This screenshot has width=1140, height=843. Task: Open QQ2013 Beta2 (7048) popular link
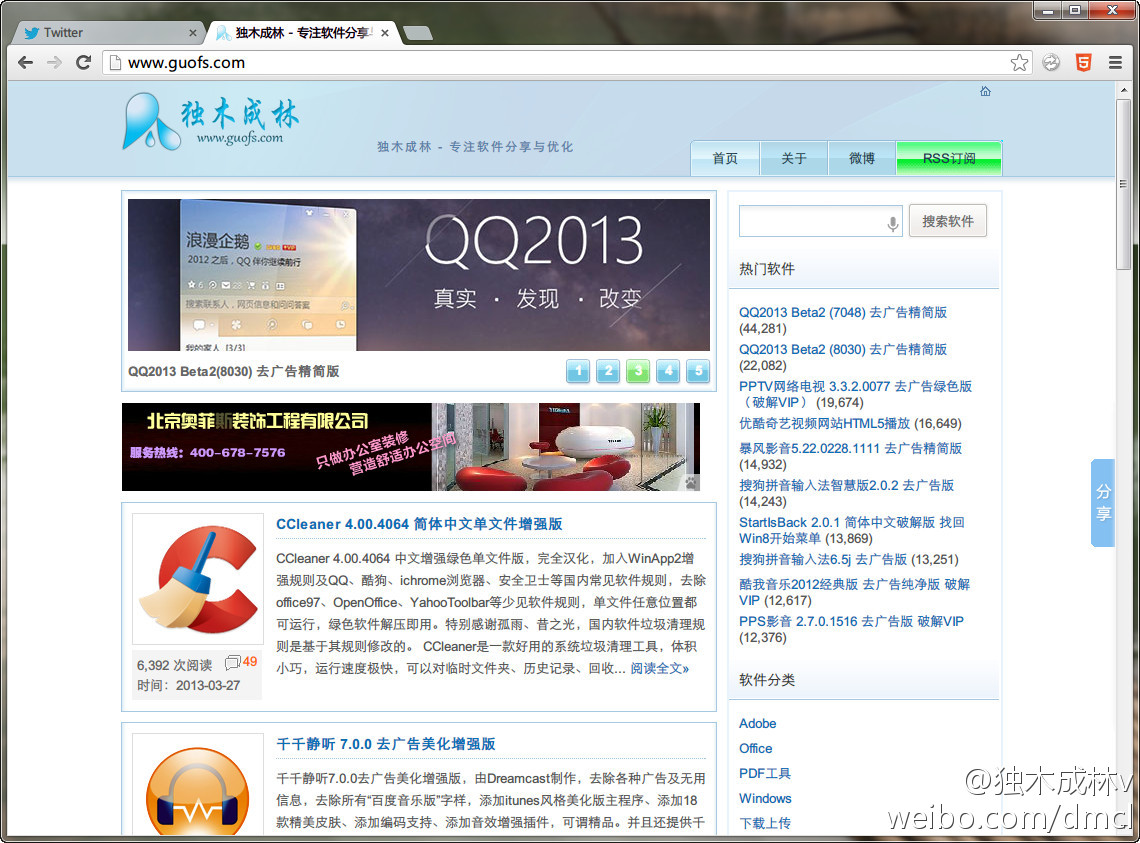click(x=843, y=312)
